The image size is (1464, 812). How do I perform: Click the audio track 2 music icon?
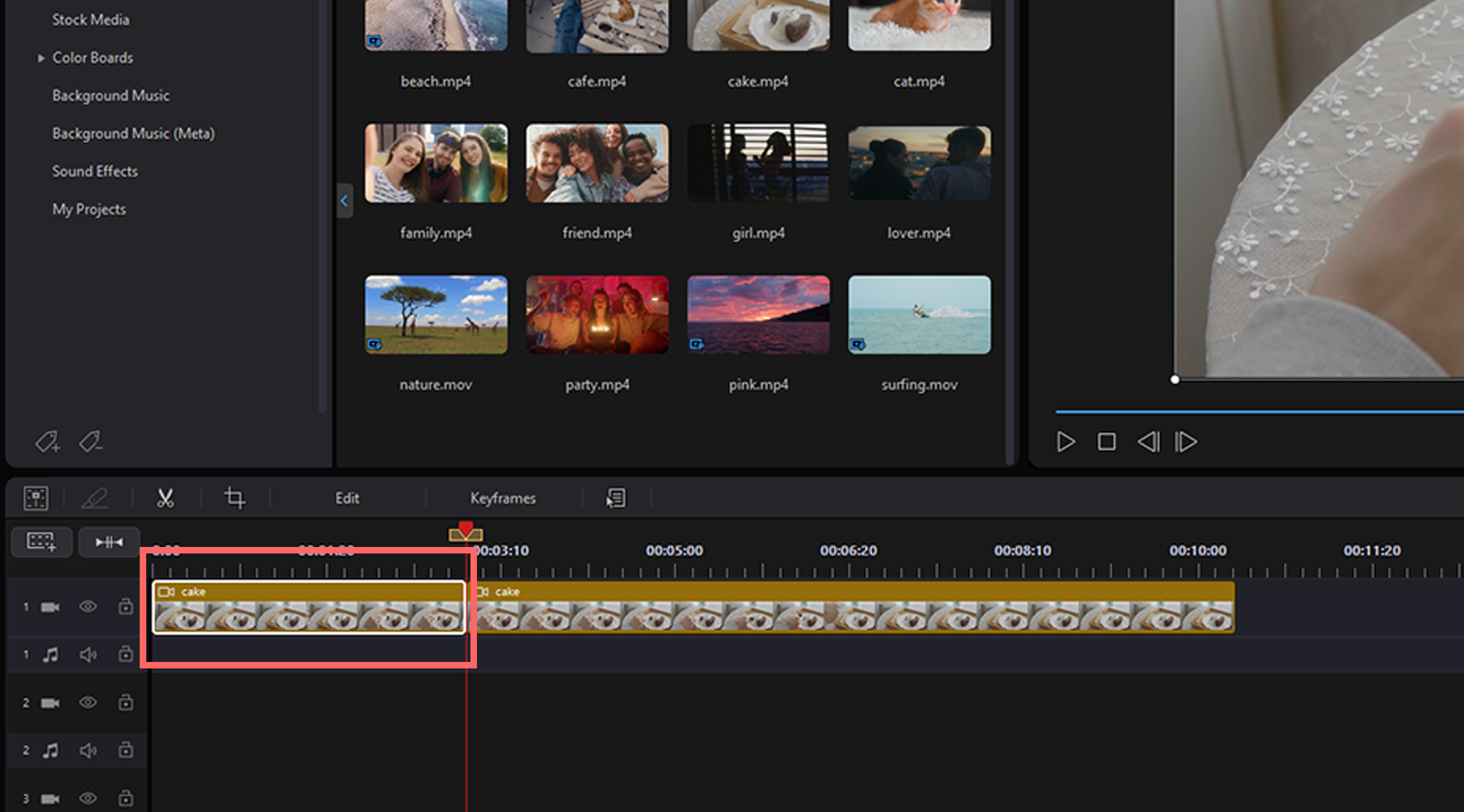[x=50, y=750]
